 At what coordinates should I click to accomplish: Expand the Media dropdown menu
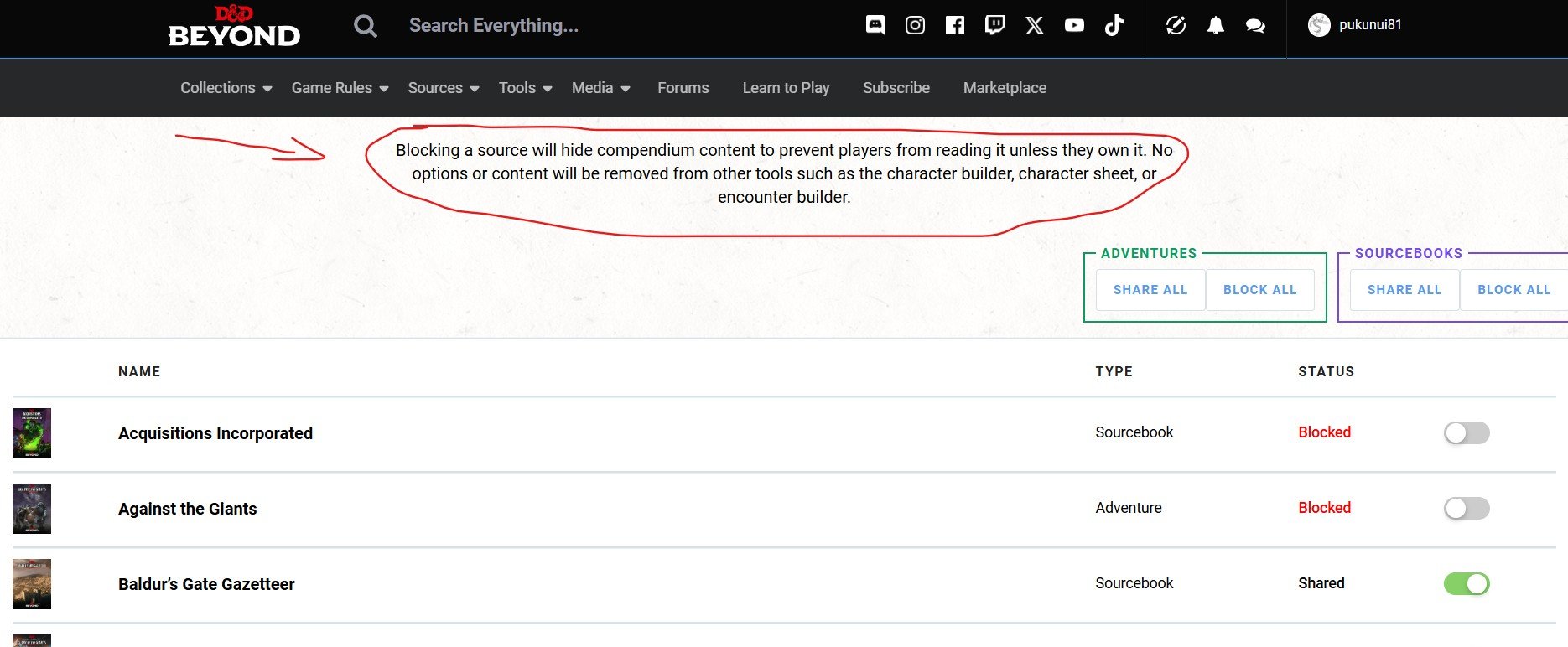pyautogui.click(x=601, y=88)
